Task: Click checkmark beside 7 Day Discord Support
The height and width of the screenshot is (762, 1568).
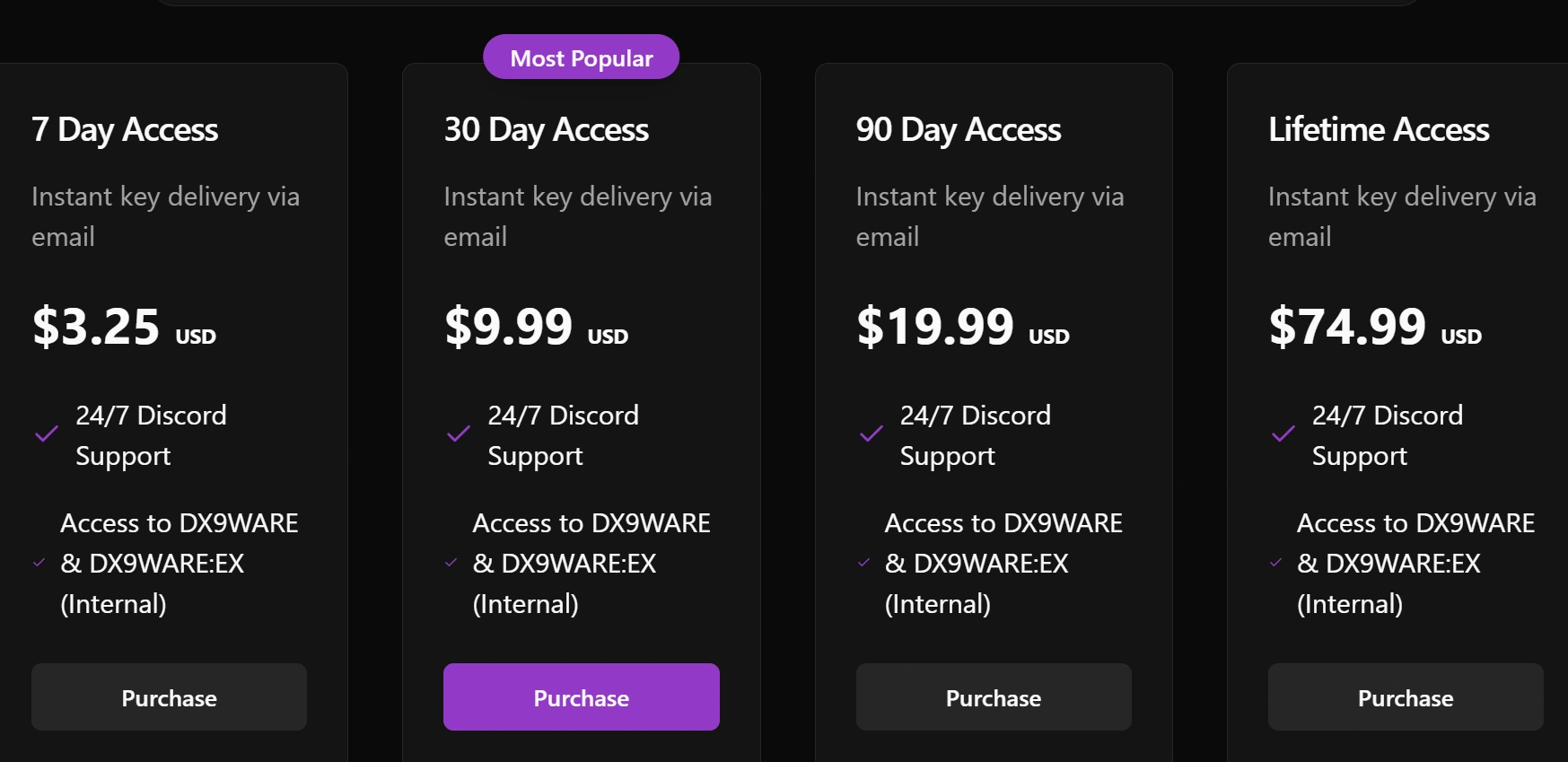Action: 47,434
